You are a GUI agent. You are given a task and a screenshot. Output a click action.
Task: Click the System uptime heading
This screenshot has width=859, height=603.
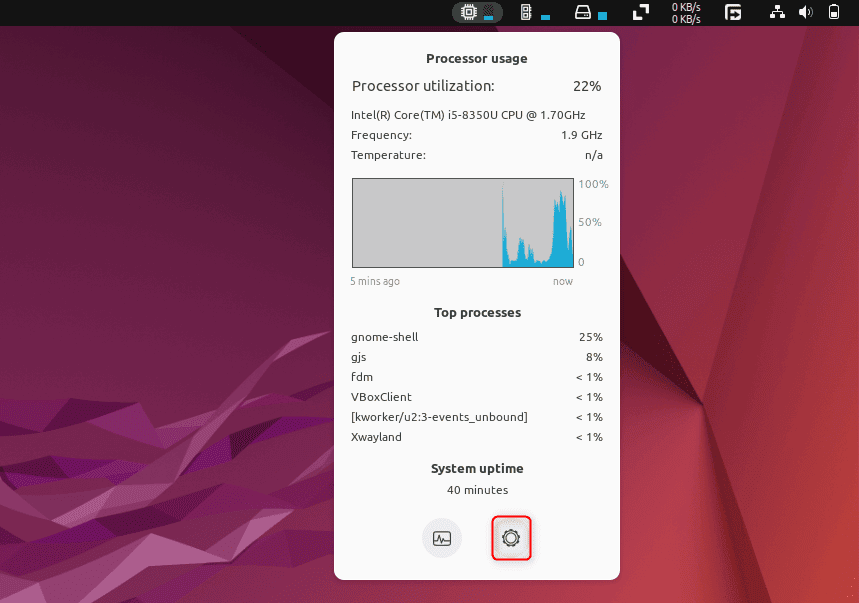477,468
